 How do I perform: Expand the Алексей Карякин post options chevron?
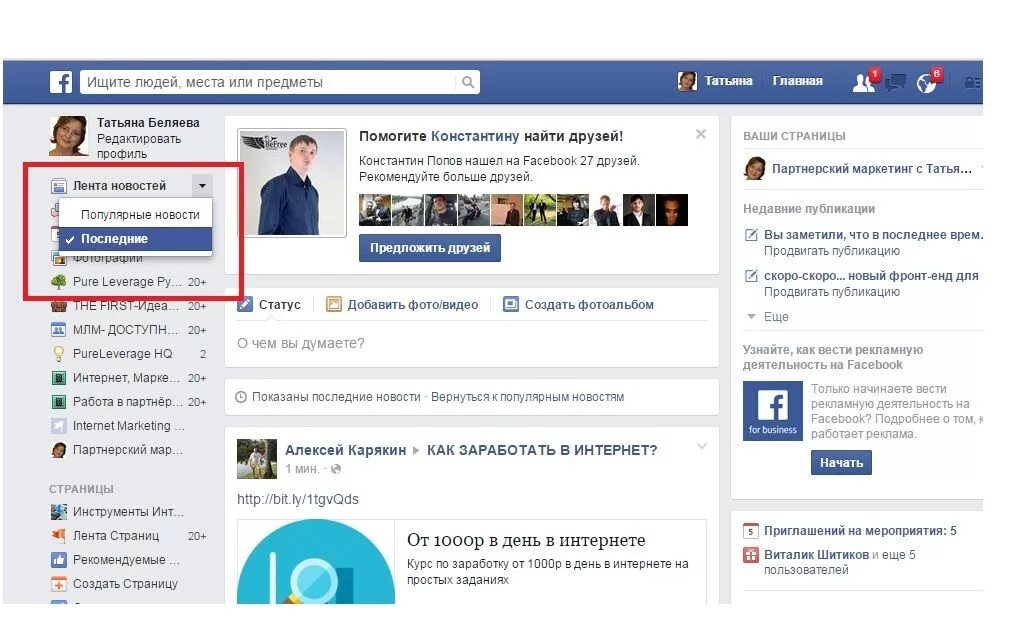click(702, 446)
